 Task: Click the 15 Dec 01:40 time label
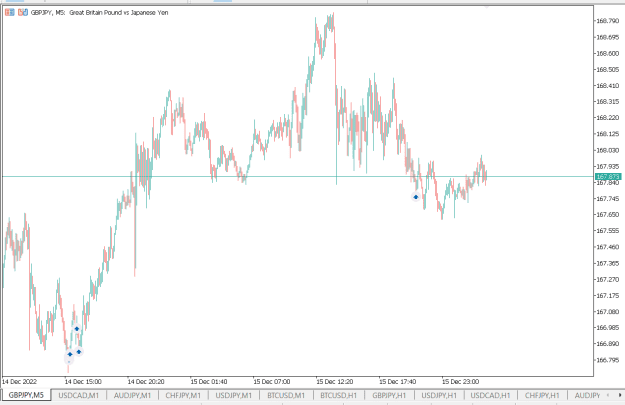[x=209, y=382]
